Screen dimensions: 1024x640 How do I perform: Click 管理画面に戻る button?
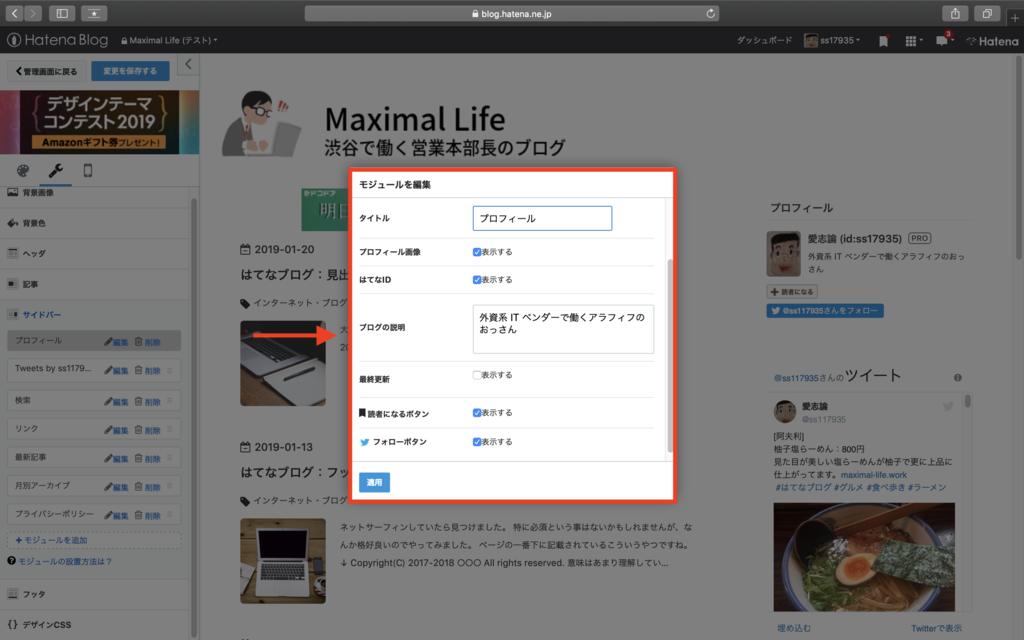tap(46, 71)
